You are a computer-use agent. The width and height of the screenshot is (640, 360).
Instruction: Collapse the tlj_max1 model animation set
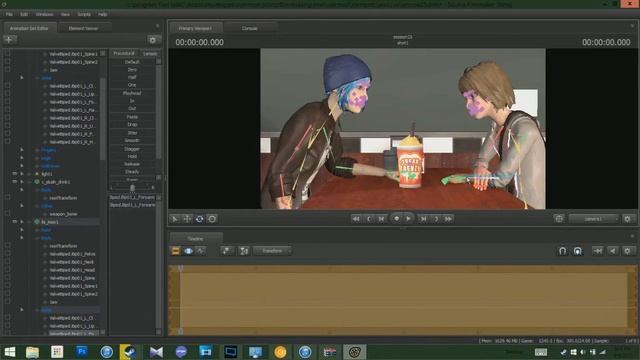pos(22,222)
